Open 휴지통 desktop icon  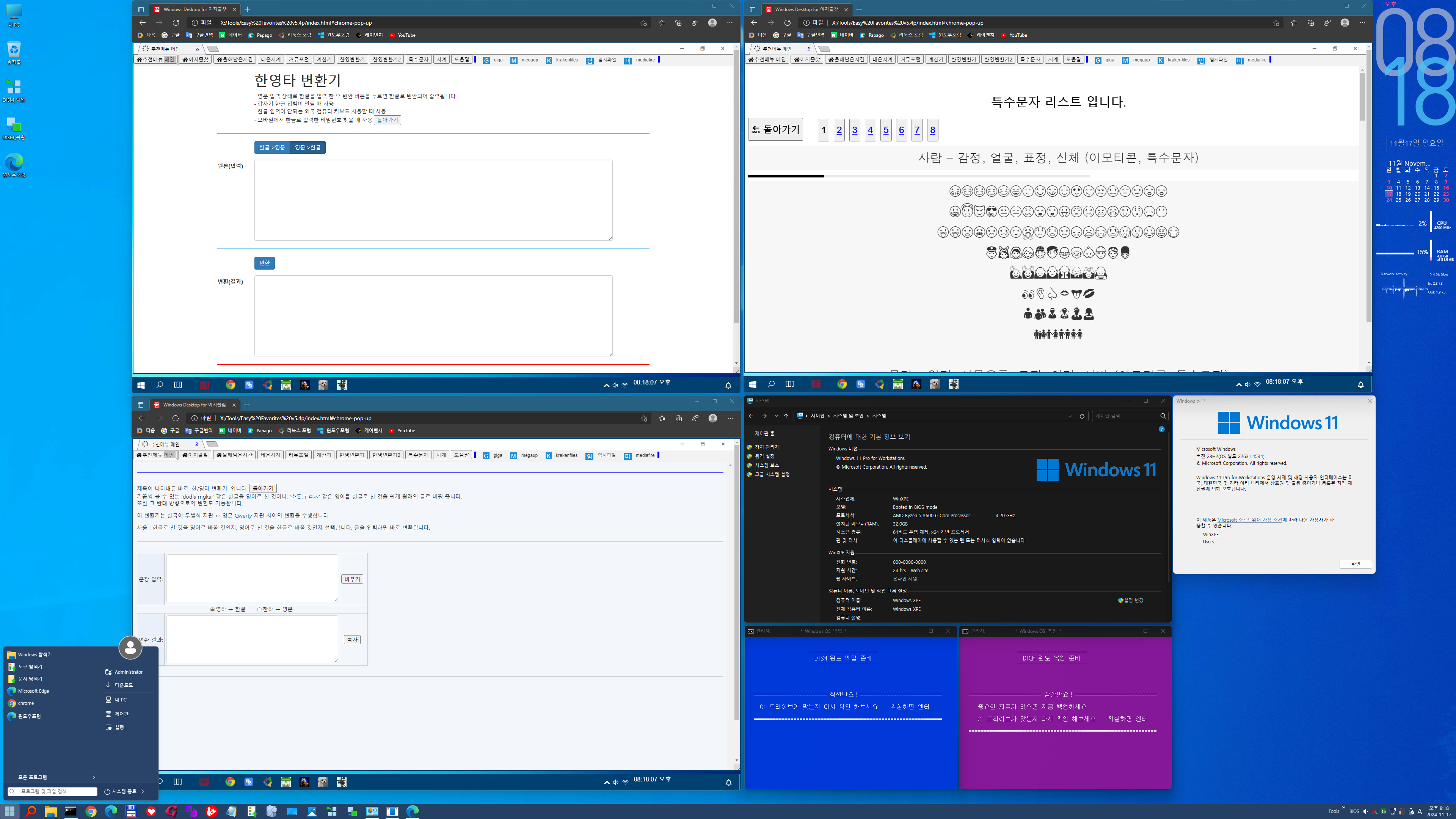click(14, 53)
